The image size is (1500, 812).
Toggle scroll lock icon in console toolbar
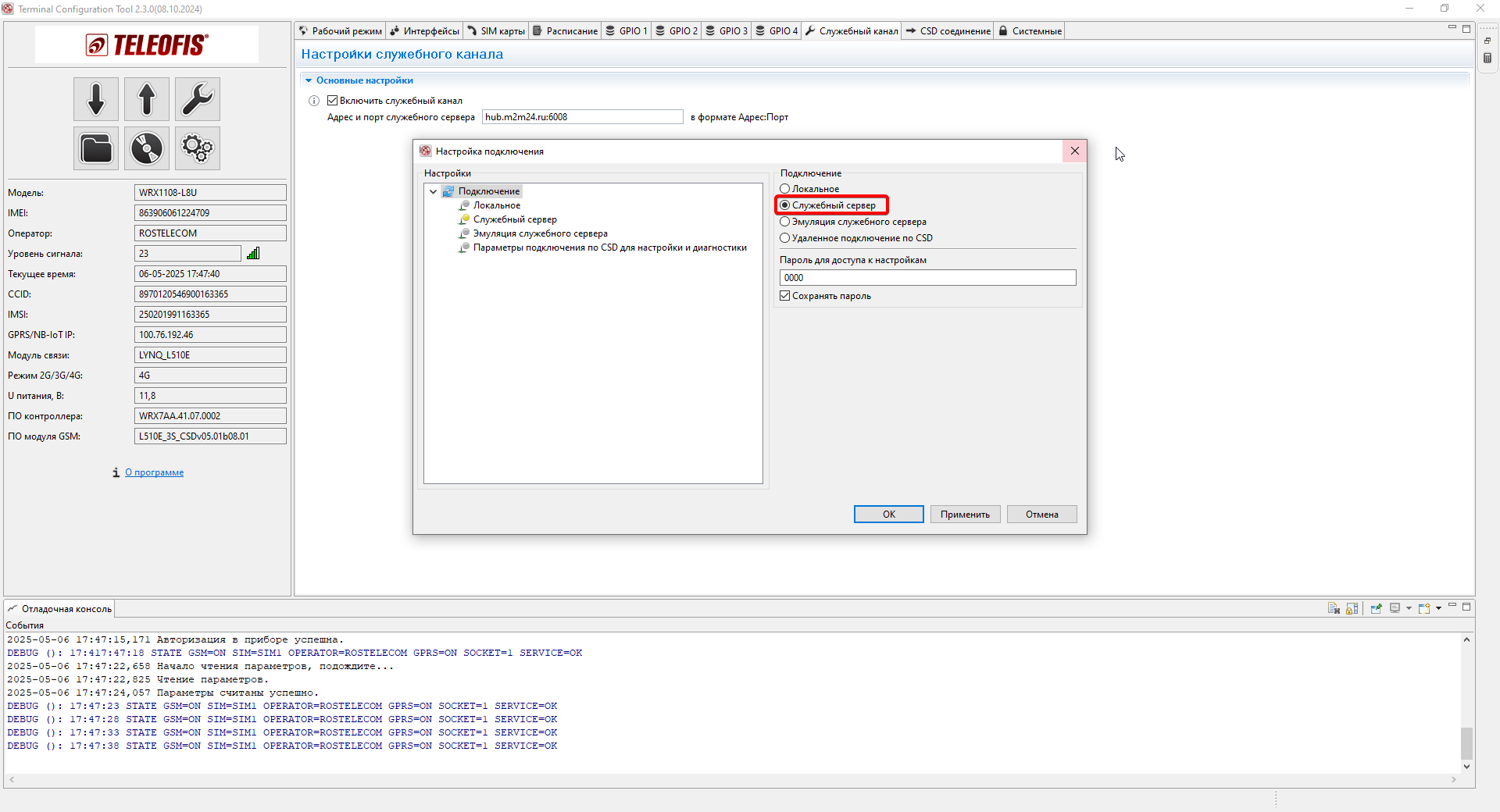click(x=1352, y=608)
